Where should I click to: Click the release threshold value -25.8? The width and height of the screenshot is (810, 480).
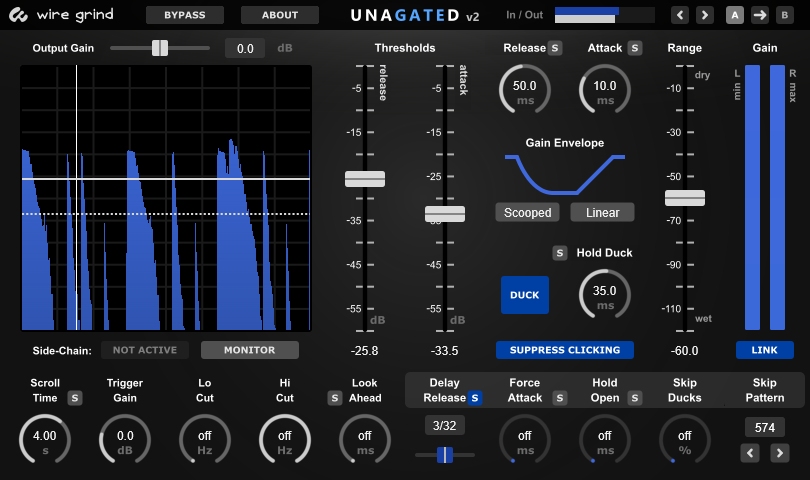click(x=365, y=351)
